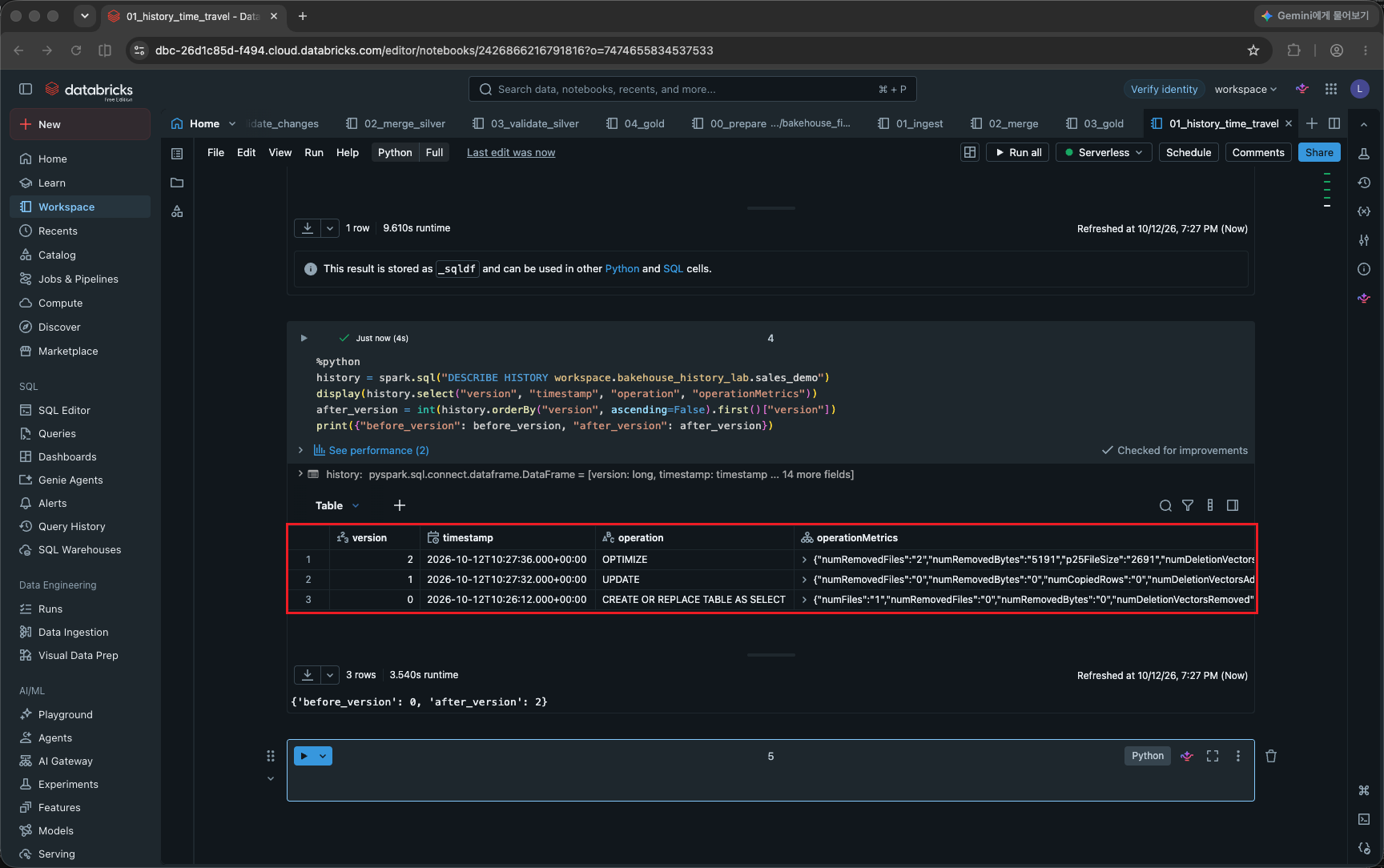Toggle the side panel view in results table
The width and height of the screenshot is (1384, 868).
(1233, 505)
